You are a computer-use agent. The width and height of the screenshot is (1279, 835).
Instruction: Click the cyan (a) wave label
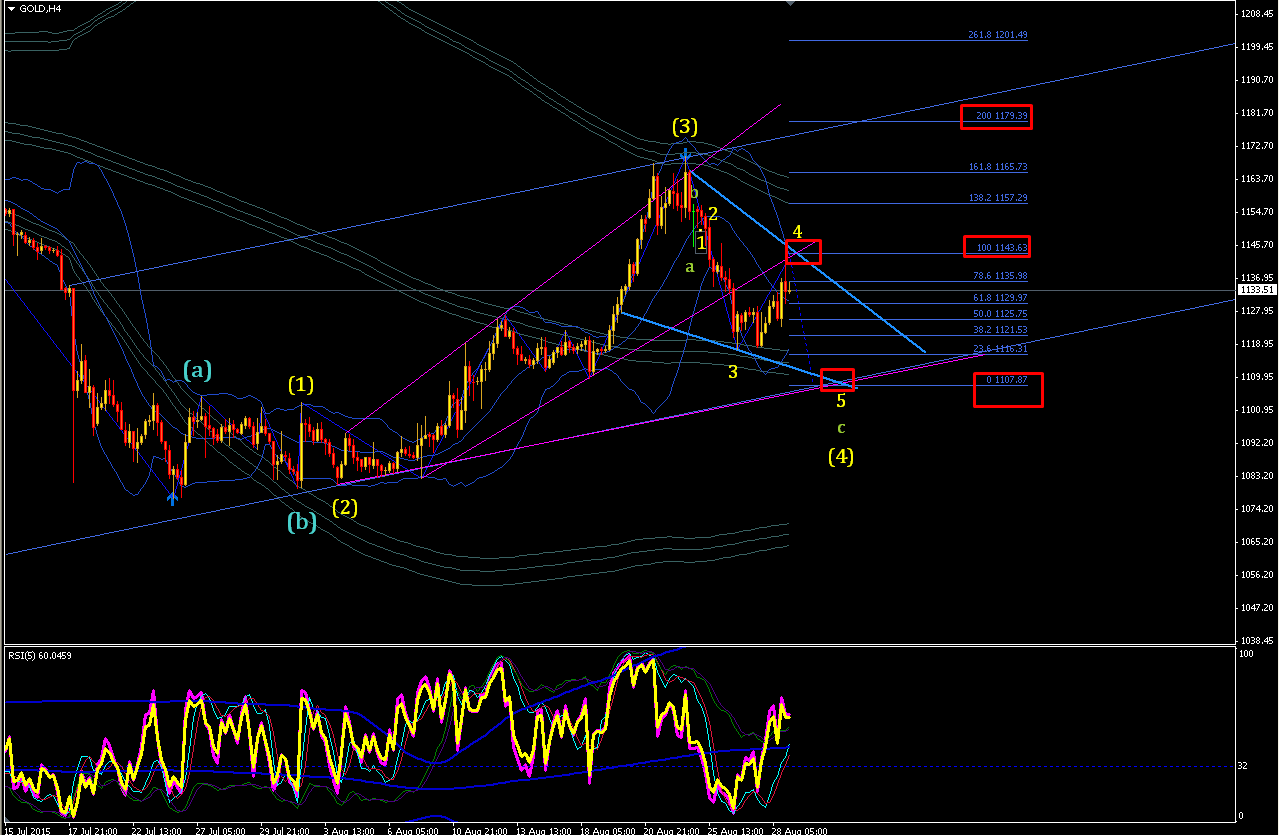197,370
